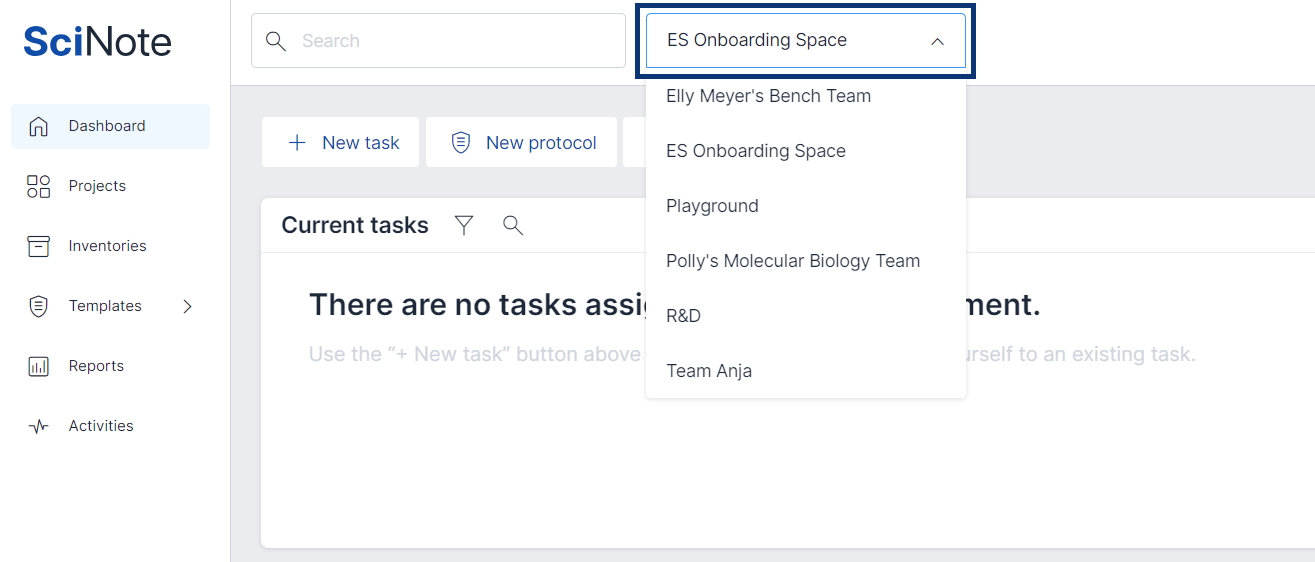The image size is (1315, 562).
Task: Click the Projects grid icon
Action: tap(39, 186)
